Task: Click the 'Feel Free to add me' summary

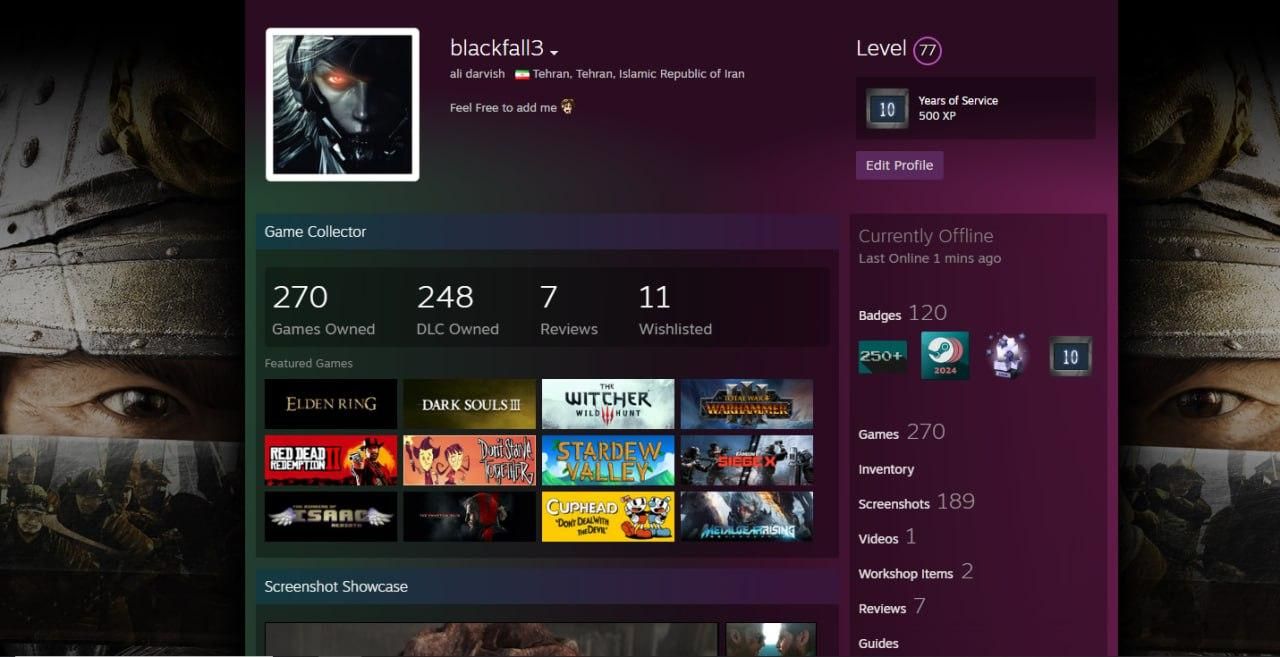Action: tap(512, 107)
